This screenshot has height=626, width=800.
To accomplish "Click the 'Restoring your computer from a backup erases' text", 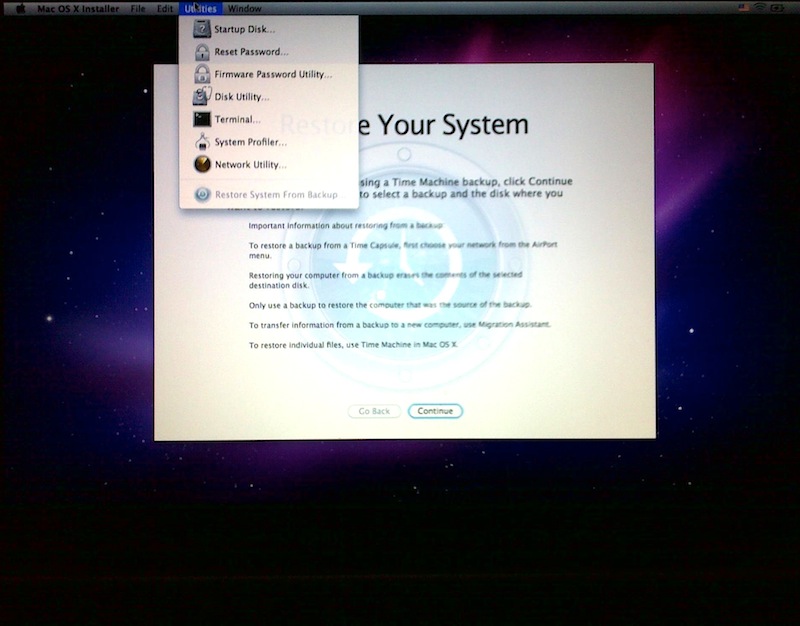I will coord(385,280).
